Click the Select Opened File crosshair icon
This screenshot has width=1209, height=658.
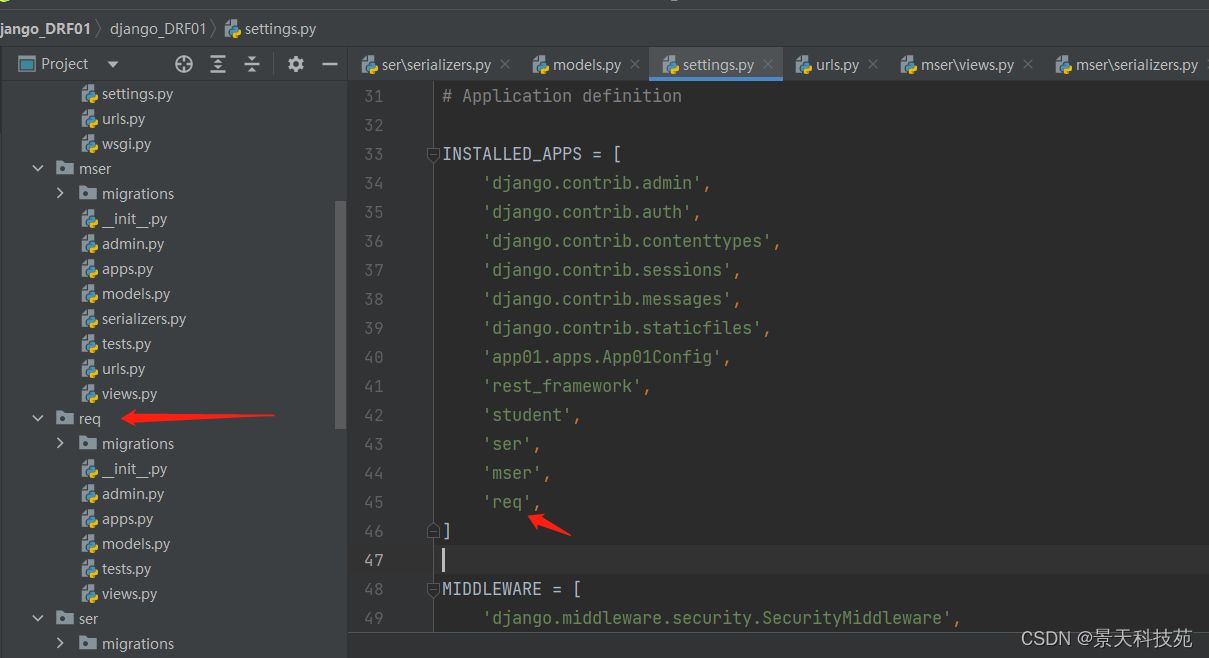click(x=184, y=63)
